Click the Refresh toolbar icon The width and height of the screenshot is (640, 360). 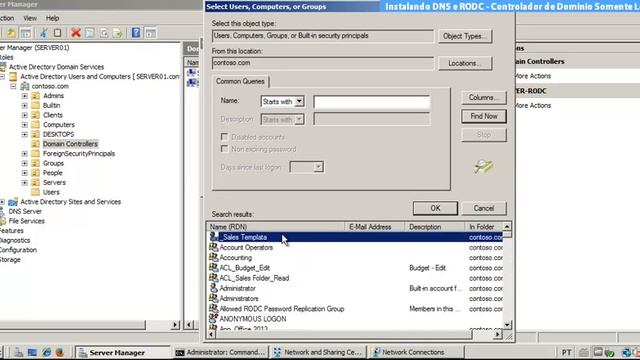coord(104,33)
